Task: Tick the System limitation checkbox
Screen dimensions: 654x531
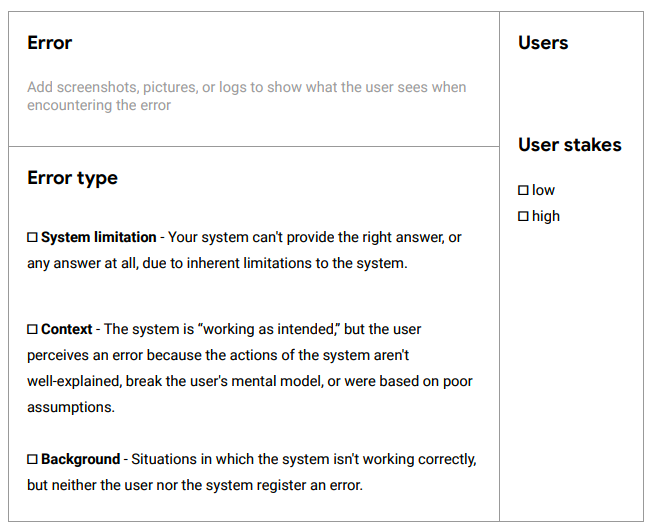Action: click(32, 237)
